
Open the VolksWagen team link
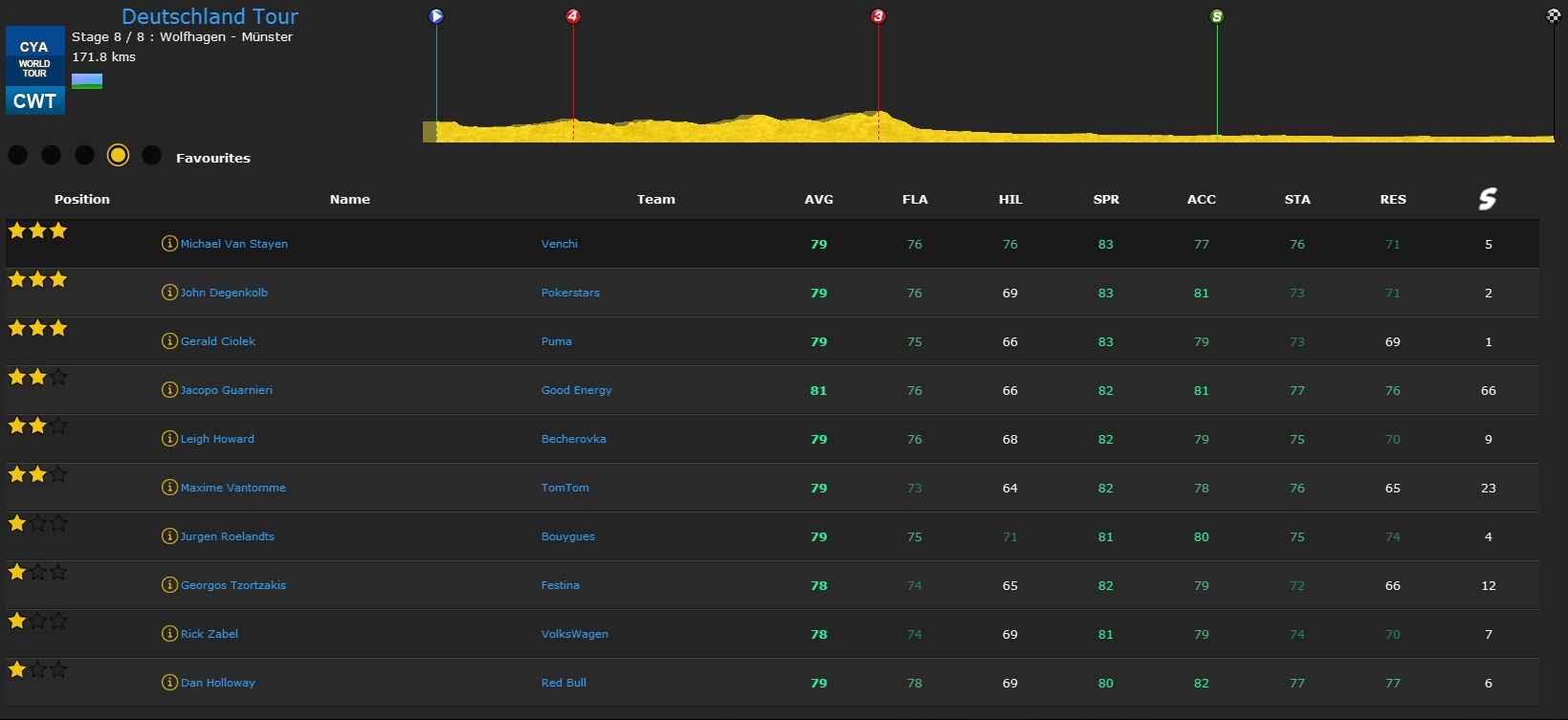[575, 634]
